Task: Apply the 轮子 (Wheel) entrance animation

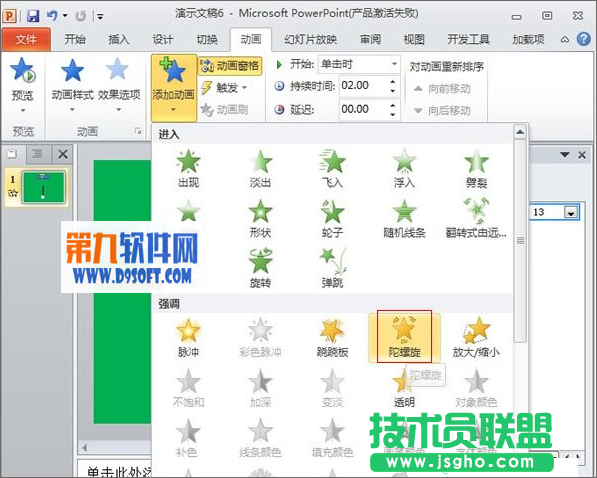Action: [x=332, y=219]
